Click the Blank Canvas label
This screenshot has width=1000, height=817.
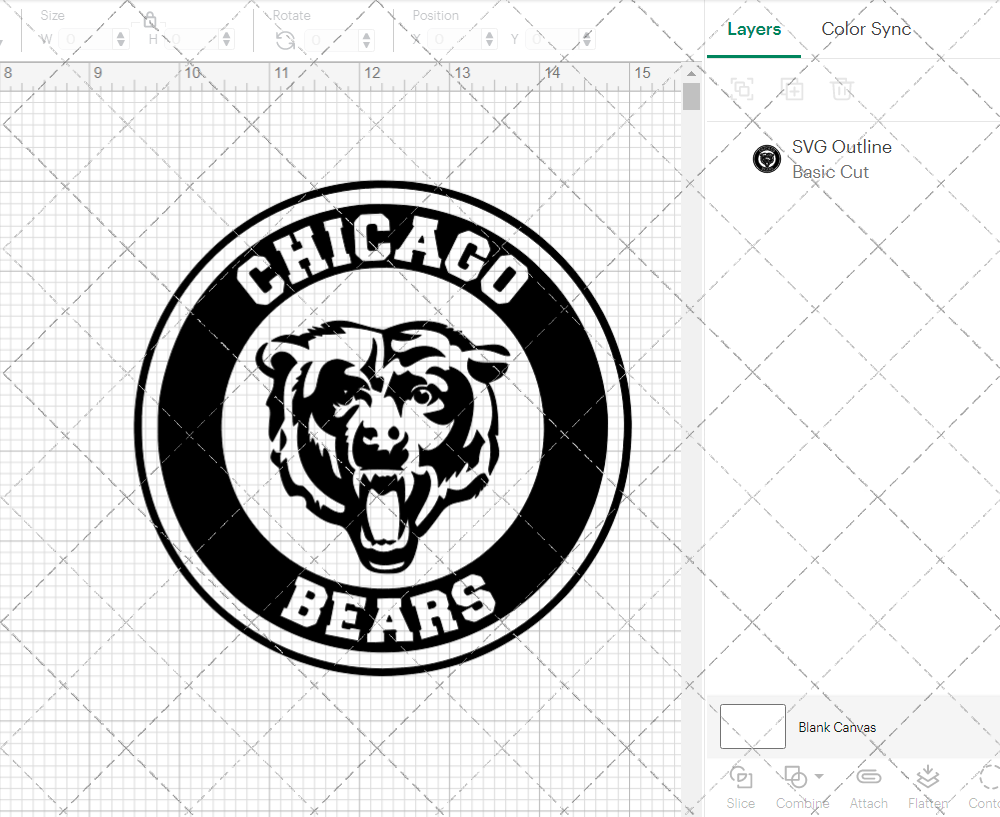point(837,727)
